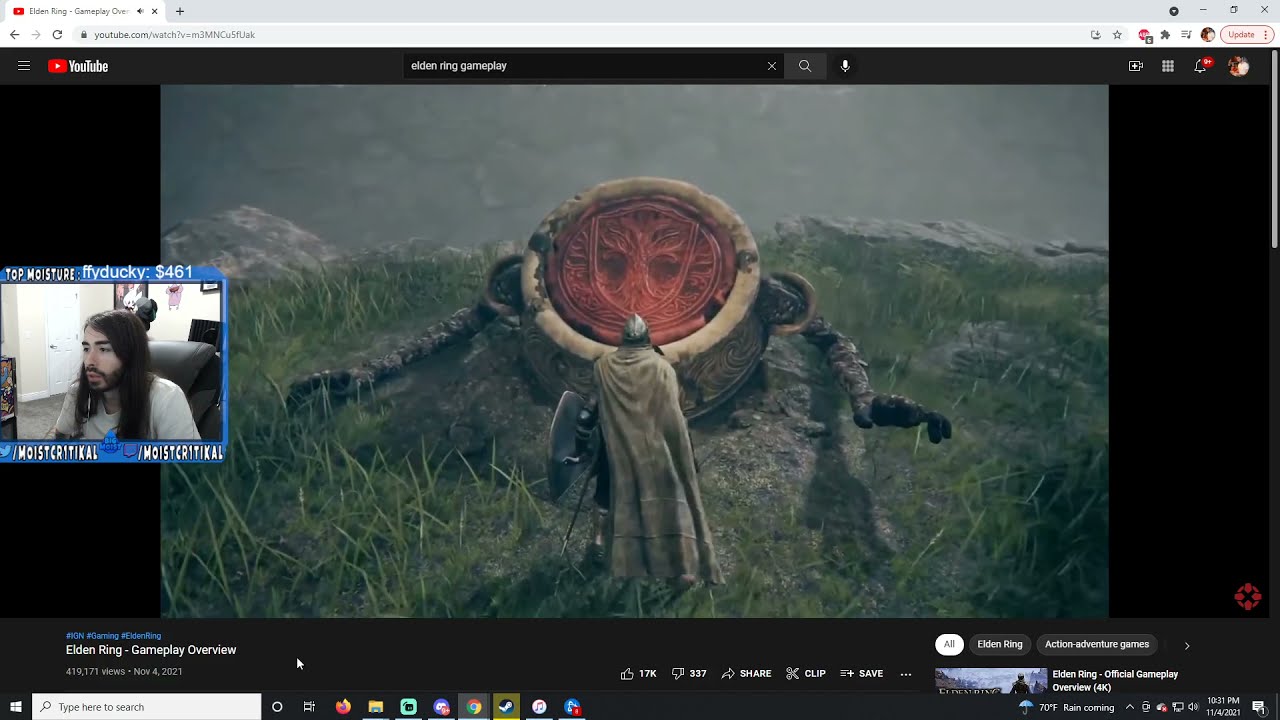
Task: Click the red gear icon near video corner
Action: pyautogui.click(x=1248, y=597)
